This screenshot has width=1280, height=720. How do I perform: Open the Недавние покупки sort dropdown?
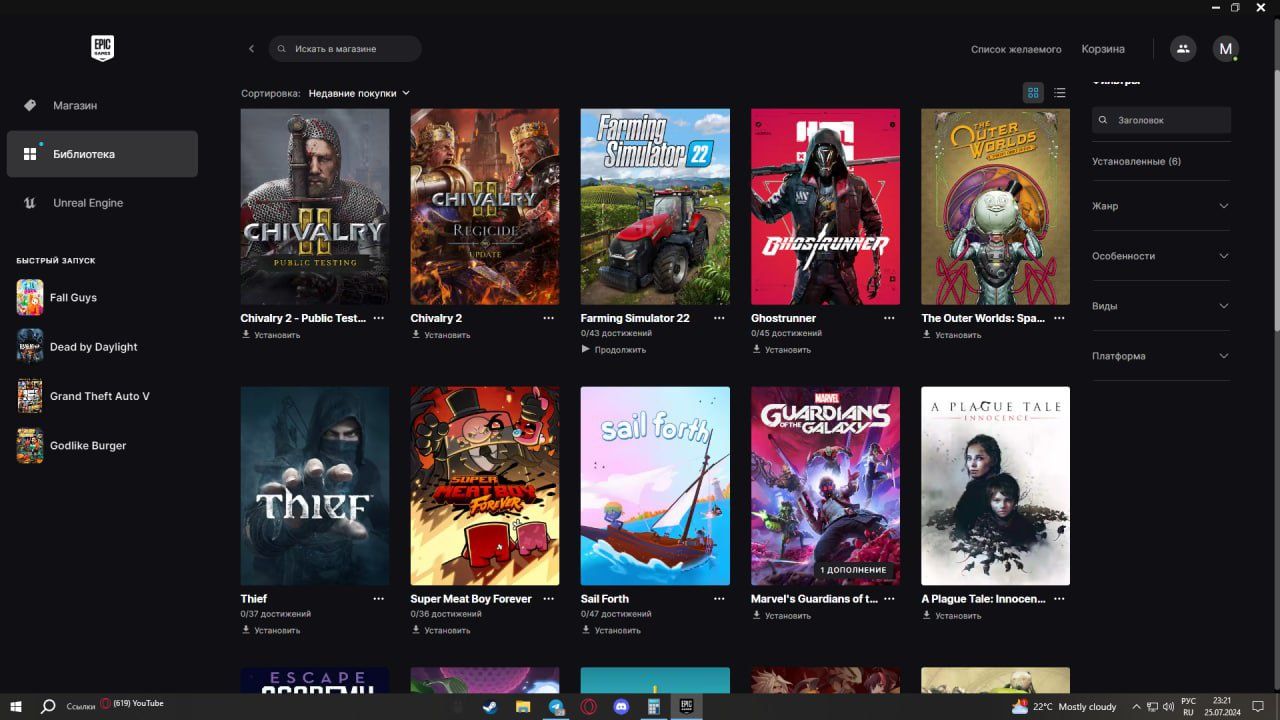[359, 93]
